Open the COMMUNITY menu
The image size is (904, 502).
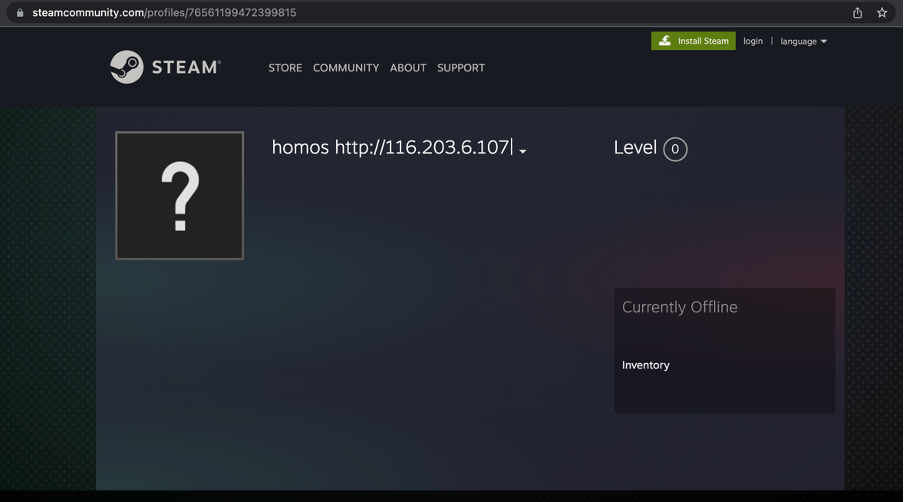[346, 67]
